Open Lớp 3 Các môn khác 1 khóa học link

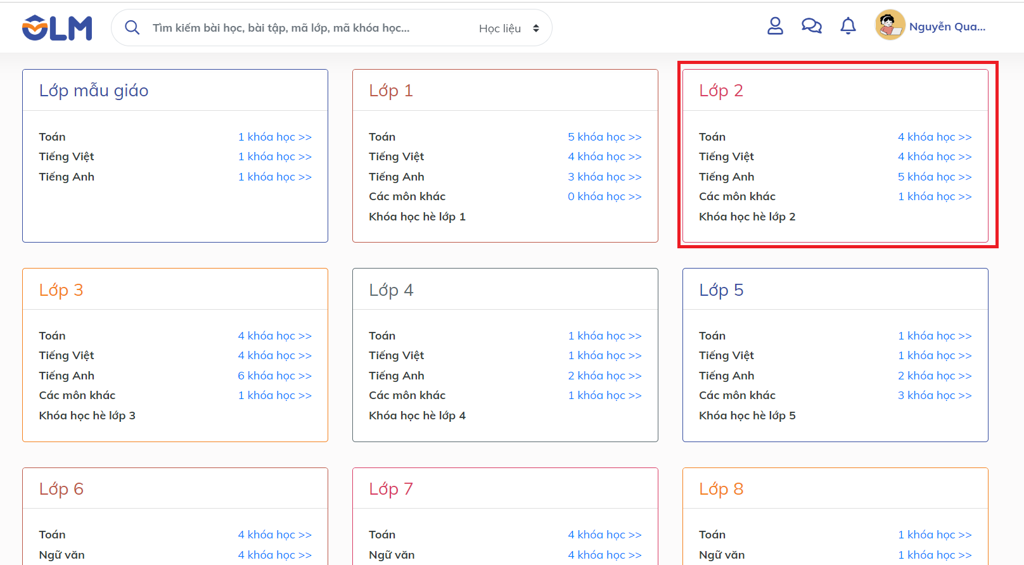[x=274, y=395]
